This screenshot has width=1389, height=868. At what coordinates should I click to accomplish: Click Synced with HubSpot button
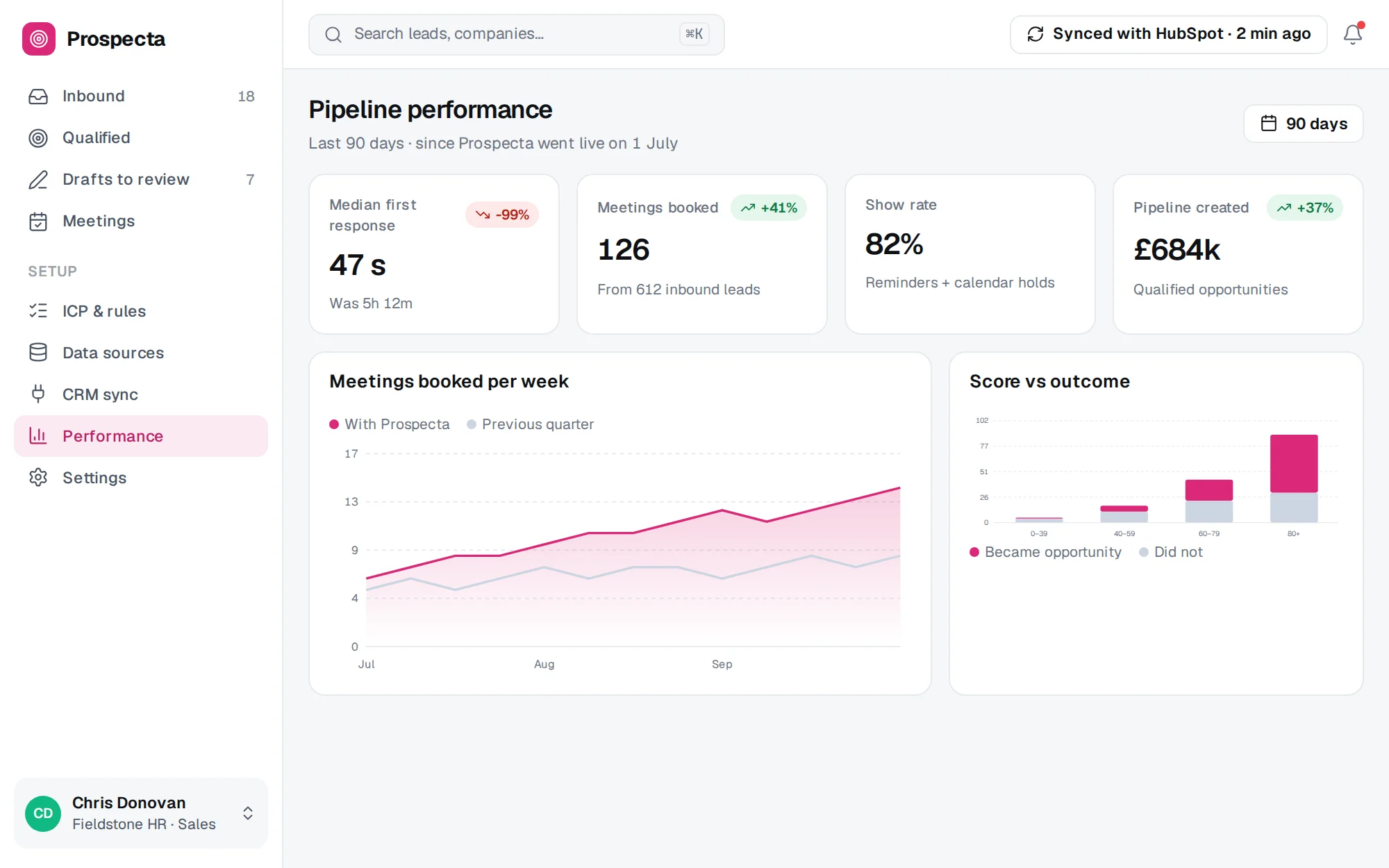1168,34
